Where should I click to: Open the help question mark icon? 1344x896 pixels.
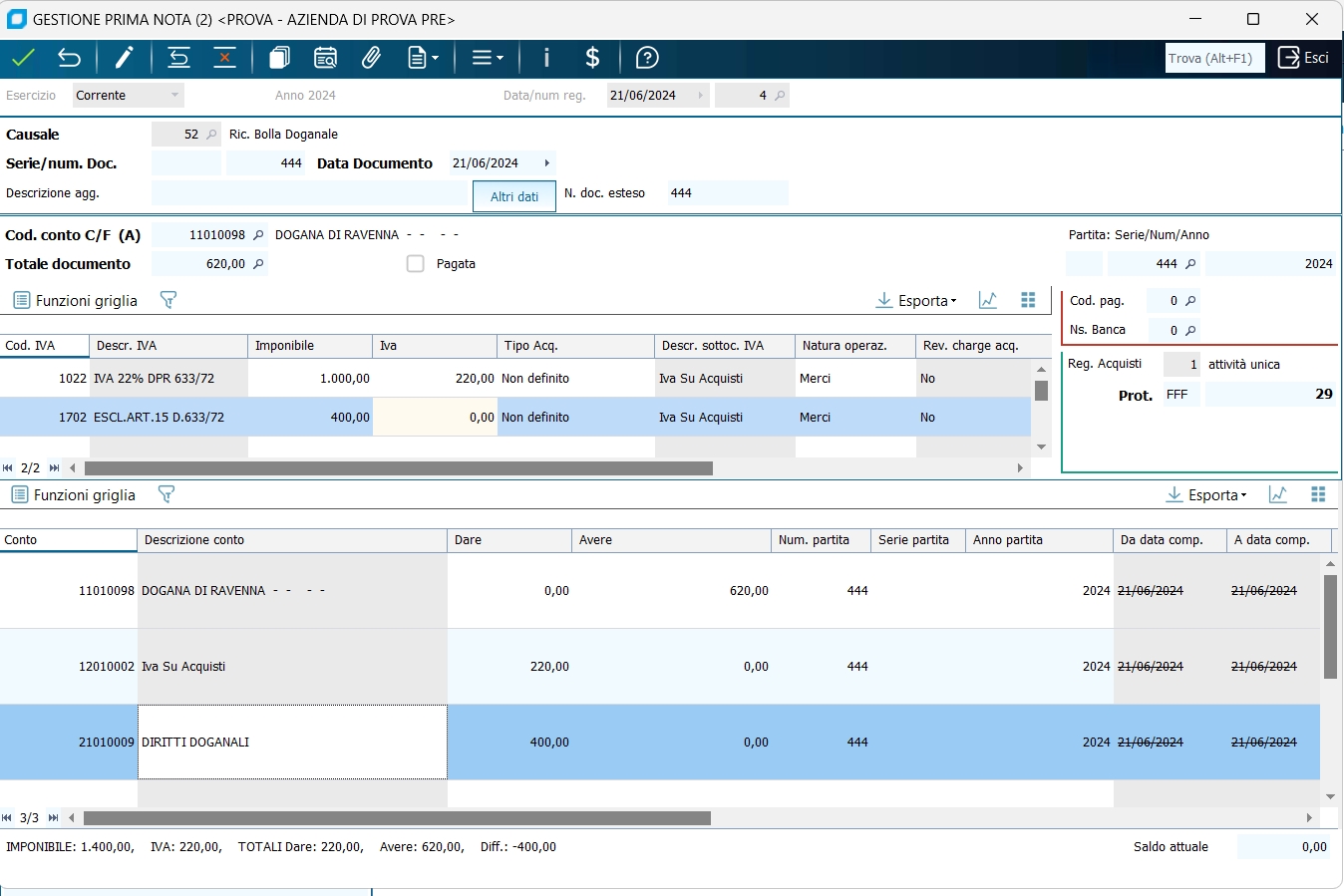point(647,58)
